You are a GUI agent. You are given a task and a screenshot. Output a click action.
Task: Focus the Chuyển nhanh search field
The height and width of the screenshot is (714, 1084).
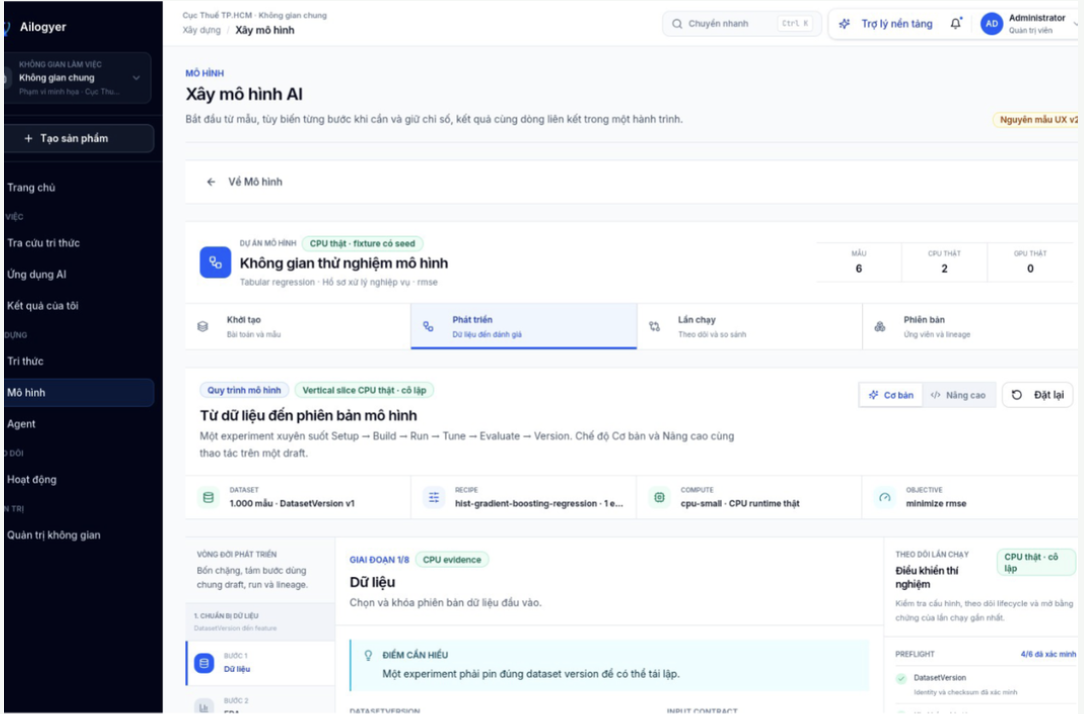pyautogui.click(x=742, y=24)
